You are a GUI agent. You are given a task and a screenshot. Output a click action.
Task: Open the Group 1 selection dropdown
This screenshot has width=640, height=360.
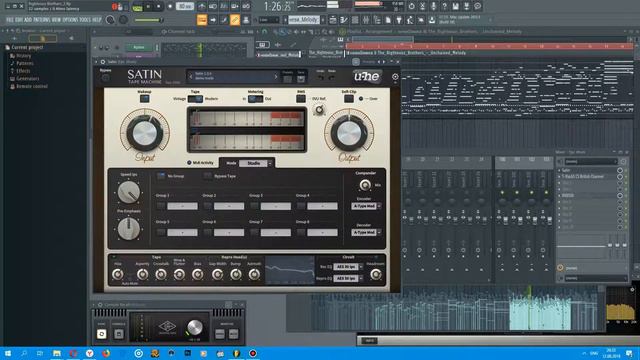point(182,206)
